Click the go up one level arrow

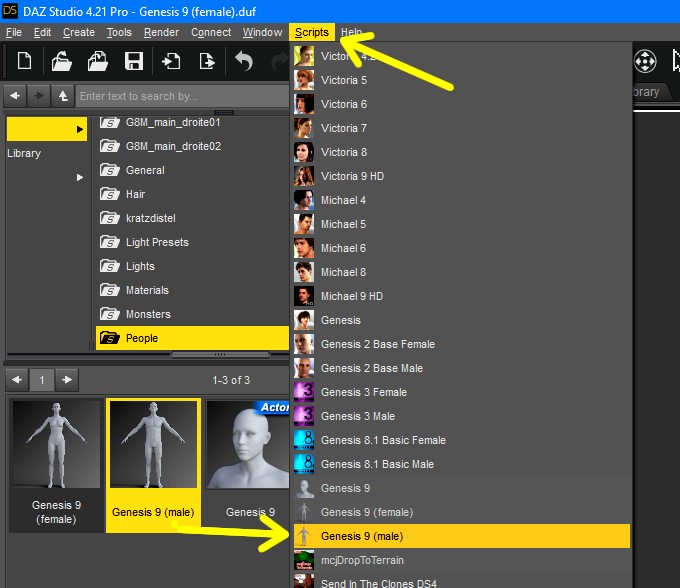(63, 96)
